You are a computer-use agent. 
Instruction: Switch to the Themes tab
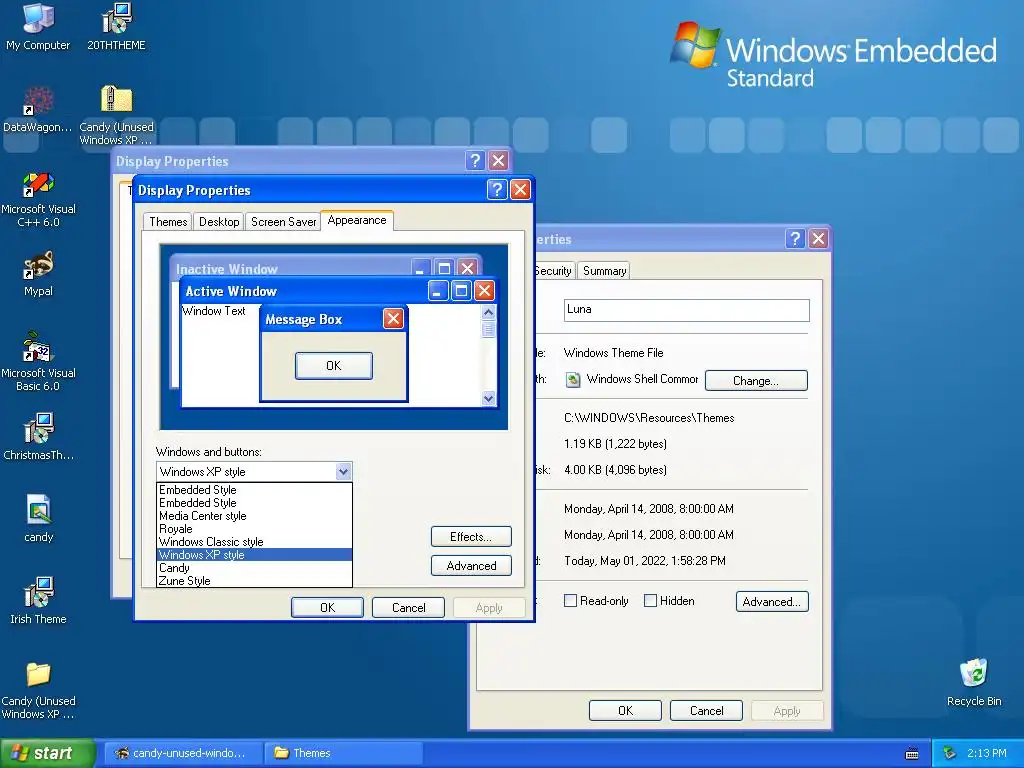[x=168, y=222]
